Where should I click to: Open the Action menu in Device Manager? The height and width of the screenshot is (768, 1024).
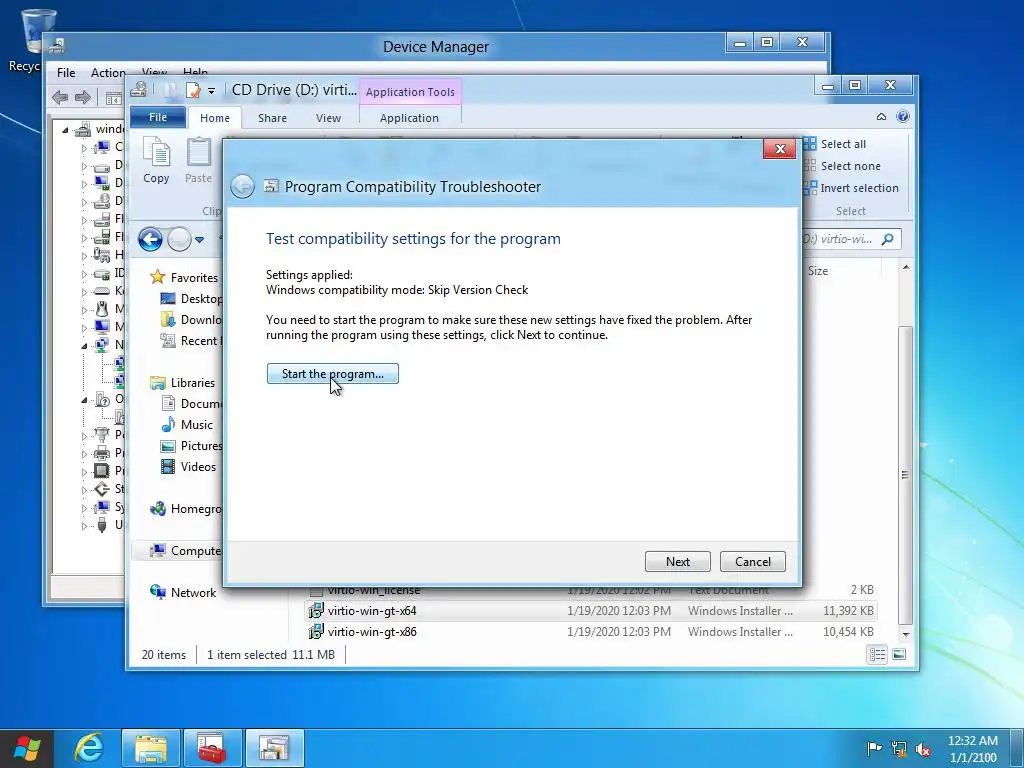point(108,72)
